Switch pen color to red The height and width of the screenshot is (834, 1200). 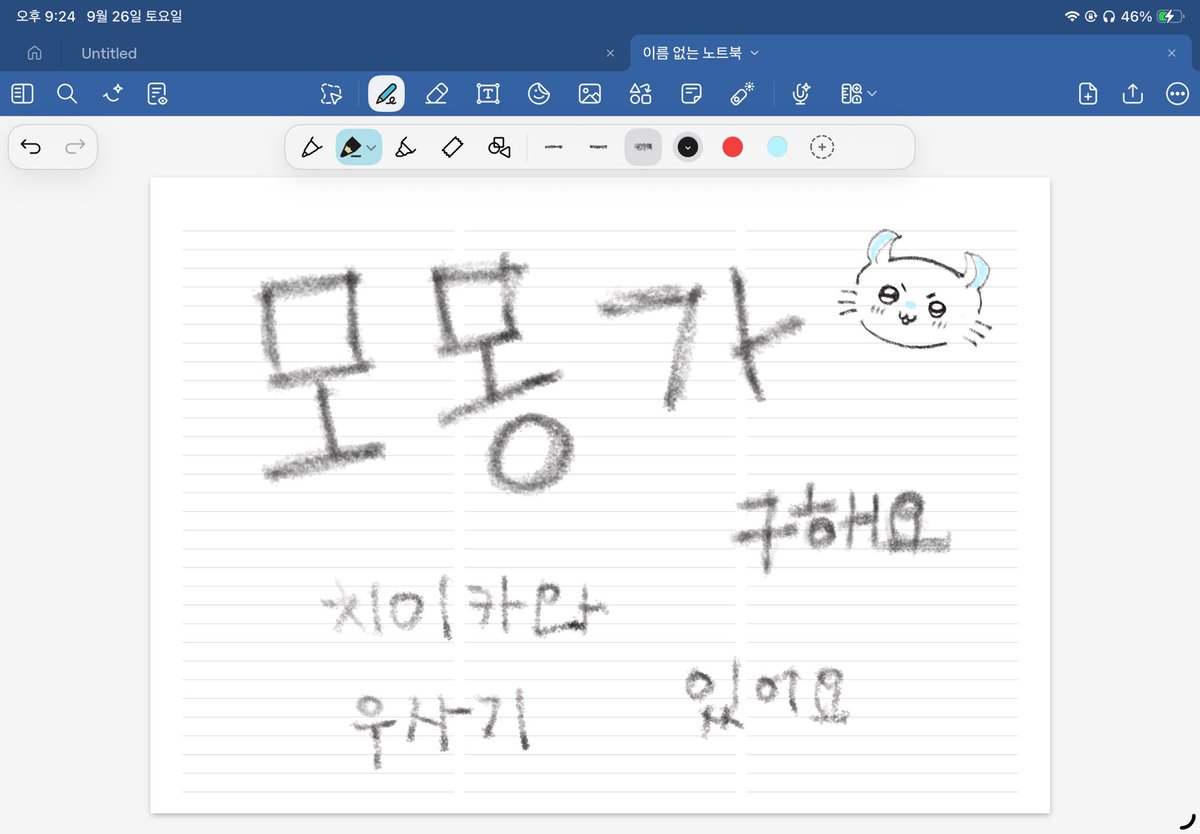coord(732,147)
